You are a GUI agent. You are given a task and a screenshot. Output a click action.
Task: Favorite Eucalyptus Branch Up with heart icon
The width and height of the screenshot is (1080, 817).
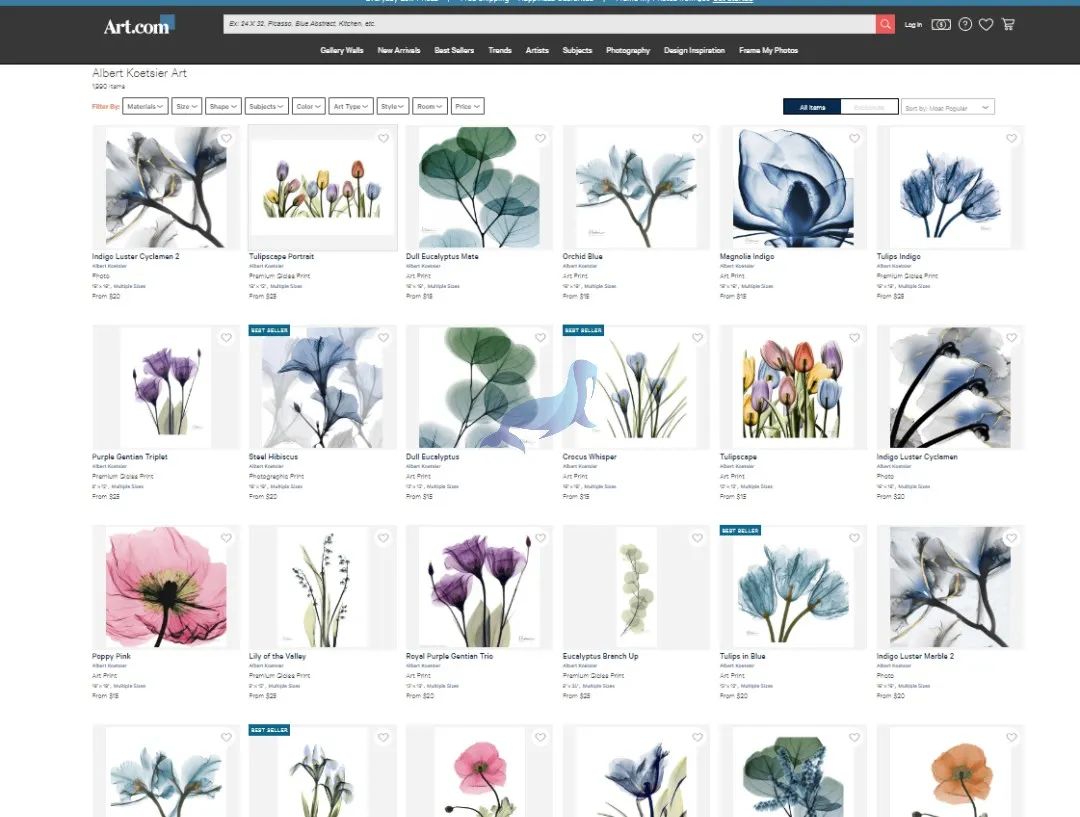[697, 538]
